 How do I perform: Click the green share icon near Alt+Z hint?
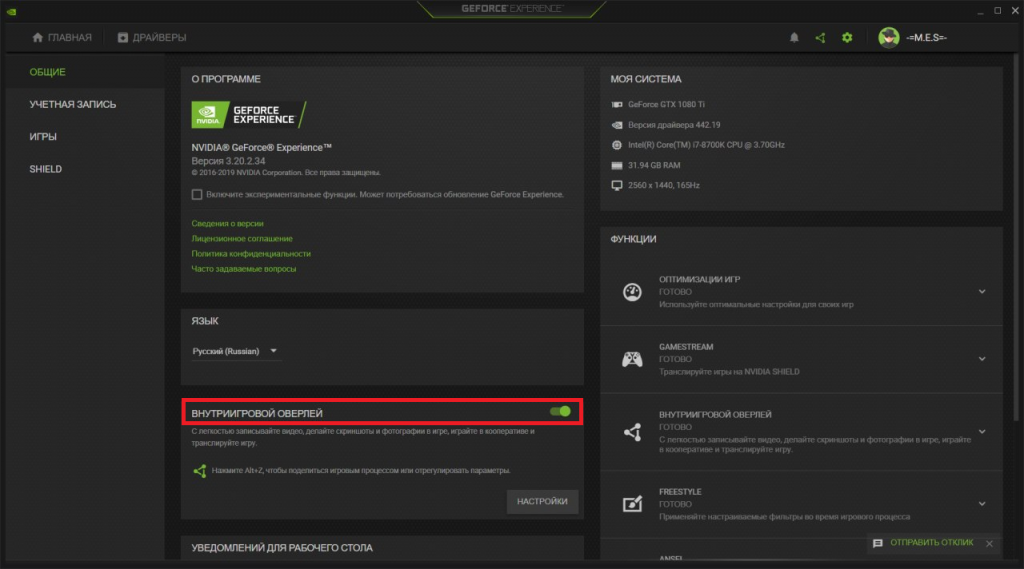click(200, 470)
